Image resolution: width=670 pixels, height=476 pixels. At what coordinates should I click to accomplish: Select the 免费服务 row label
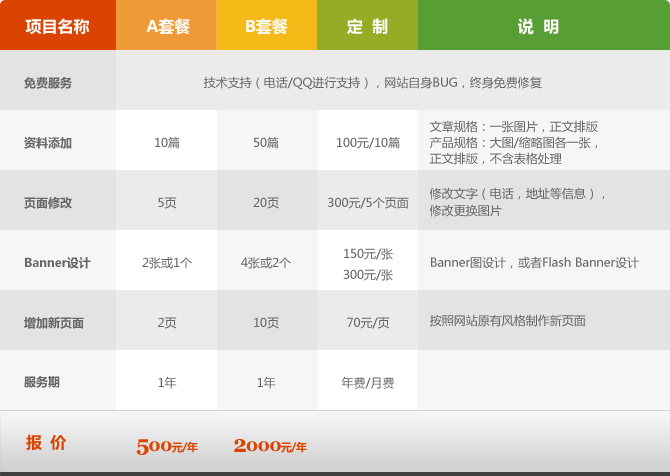point(48,83)
